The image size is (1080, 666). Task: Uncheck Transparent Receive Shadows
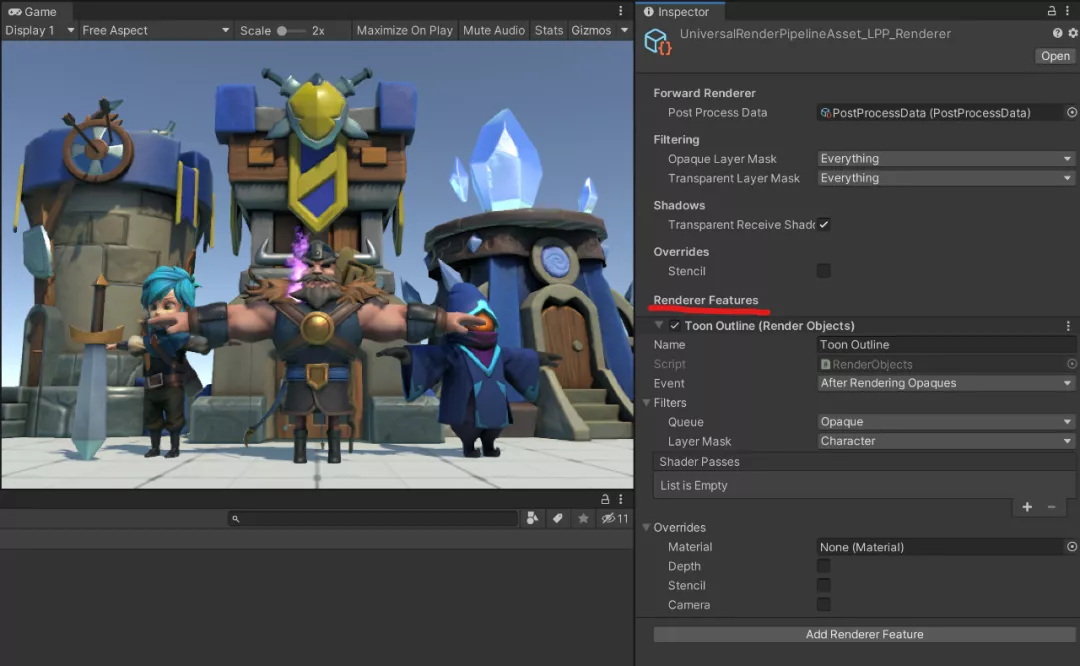coord(824,224)
